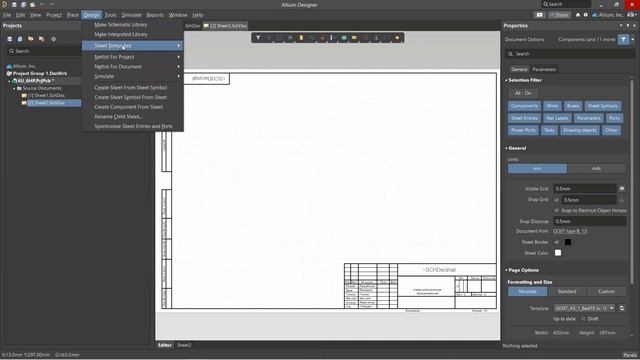Click the open folder icon in Projects toolbar

pyautogui.click(x=31, y=39)
